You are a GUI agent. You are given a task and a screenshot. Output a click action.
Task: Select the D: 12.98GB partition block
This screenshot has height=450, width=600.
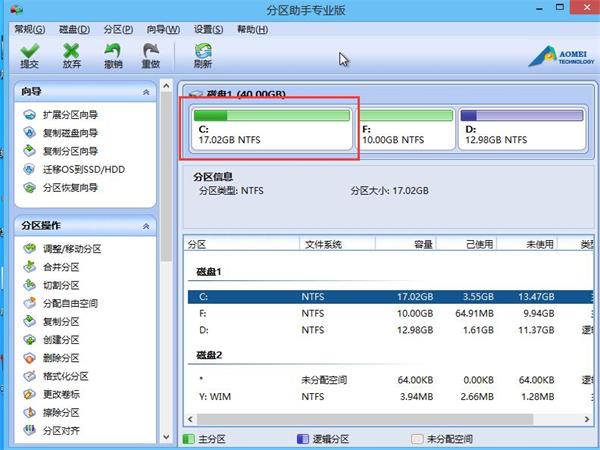pyautogui.click(x=522, y=129)
